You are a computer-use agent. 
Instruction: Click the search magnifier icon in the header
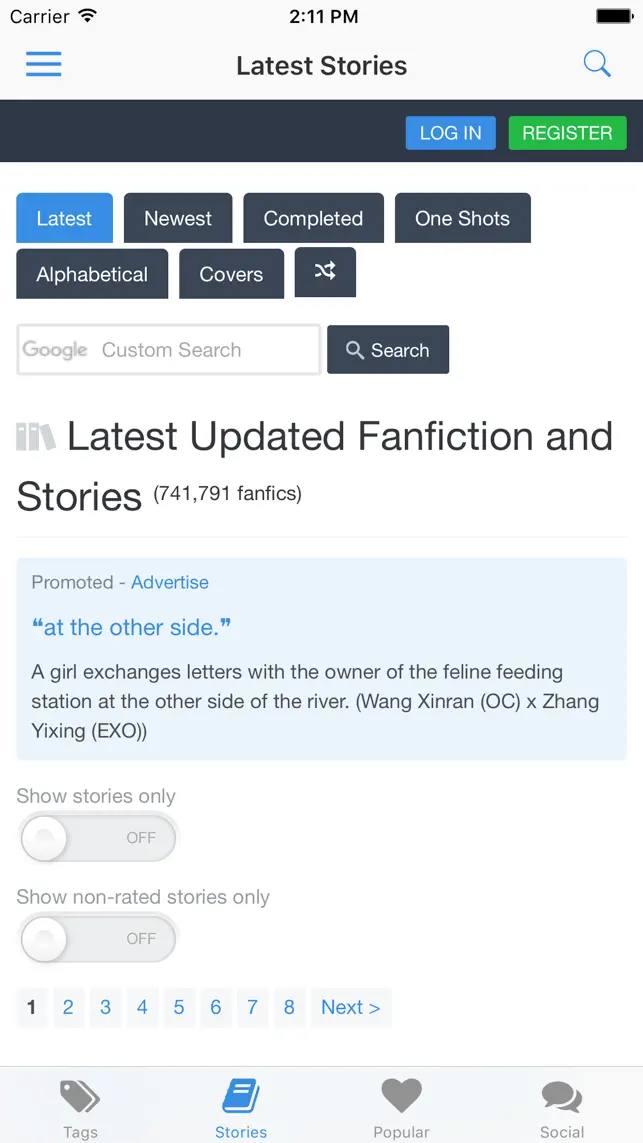[597, 63]
